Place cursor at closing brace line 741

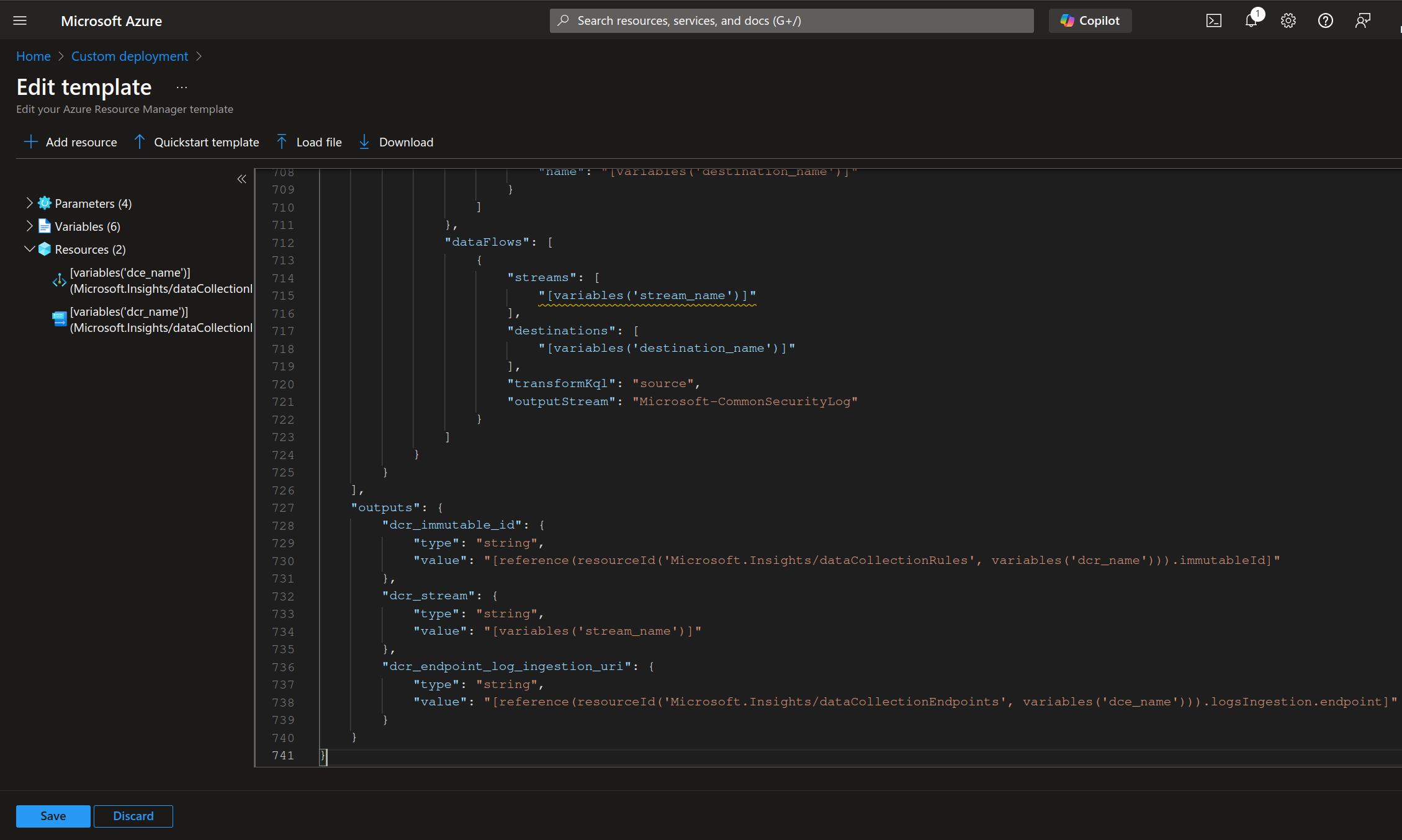323,756
